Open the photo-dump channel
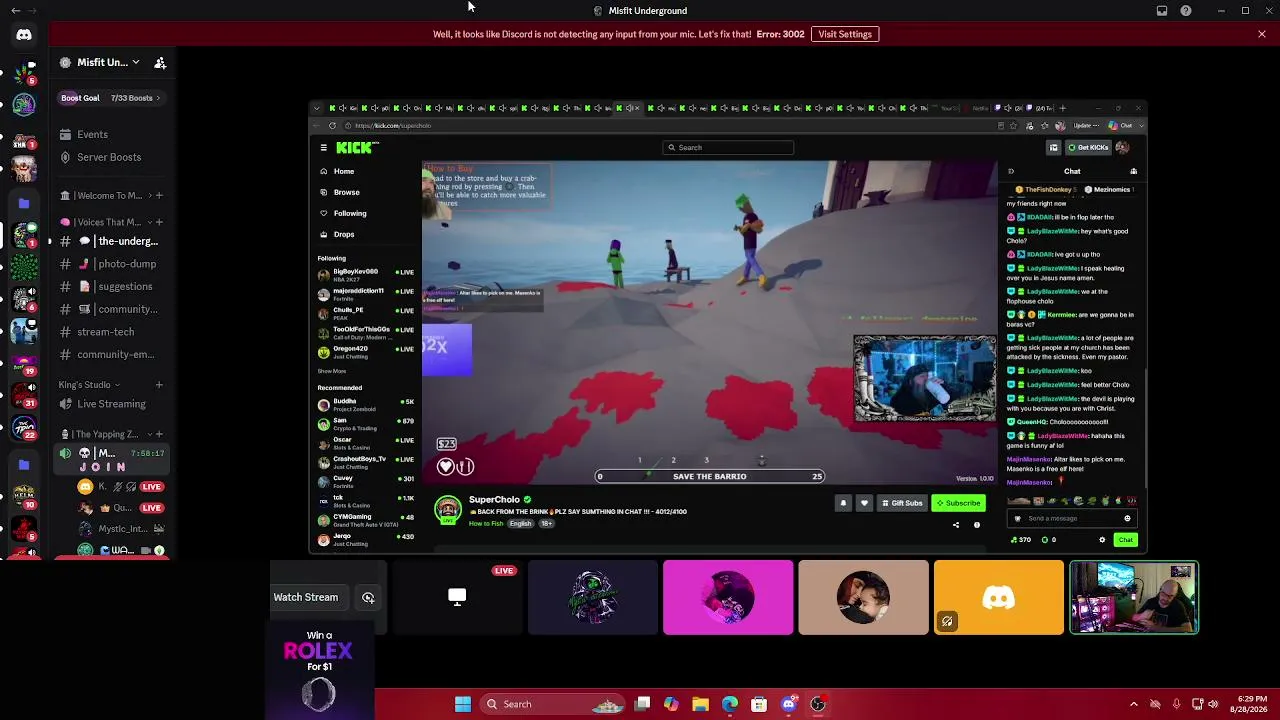The height and width of the screenshot is (720, 1280). [112, 264]
